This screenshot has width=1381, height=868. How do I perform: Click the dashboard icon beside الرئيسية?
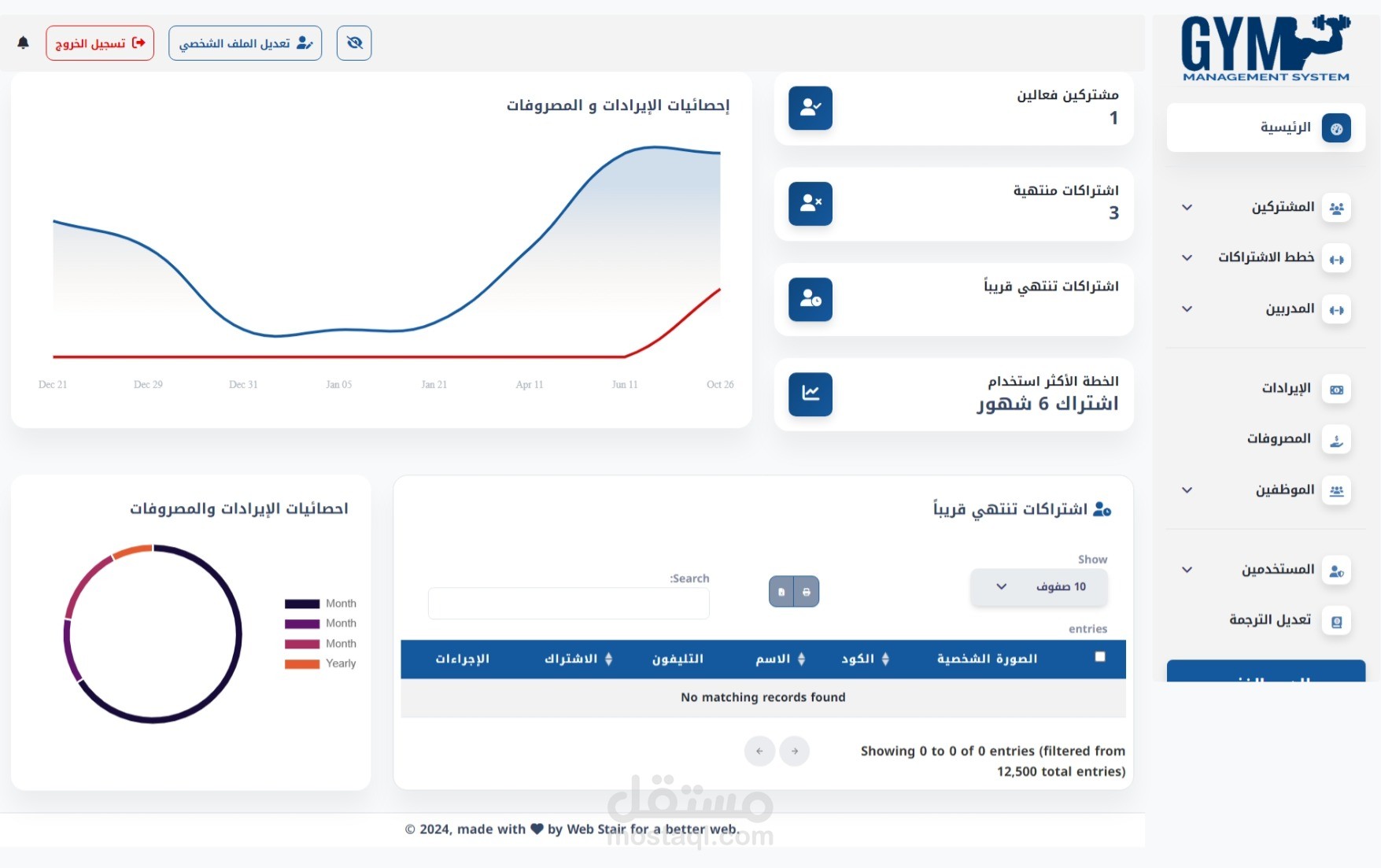[1335, 128]
